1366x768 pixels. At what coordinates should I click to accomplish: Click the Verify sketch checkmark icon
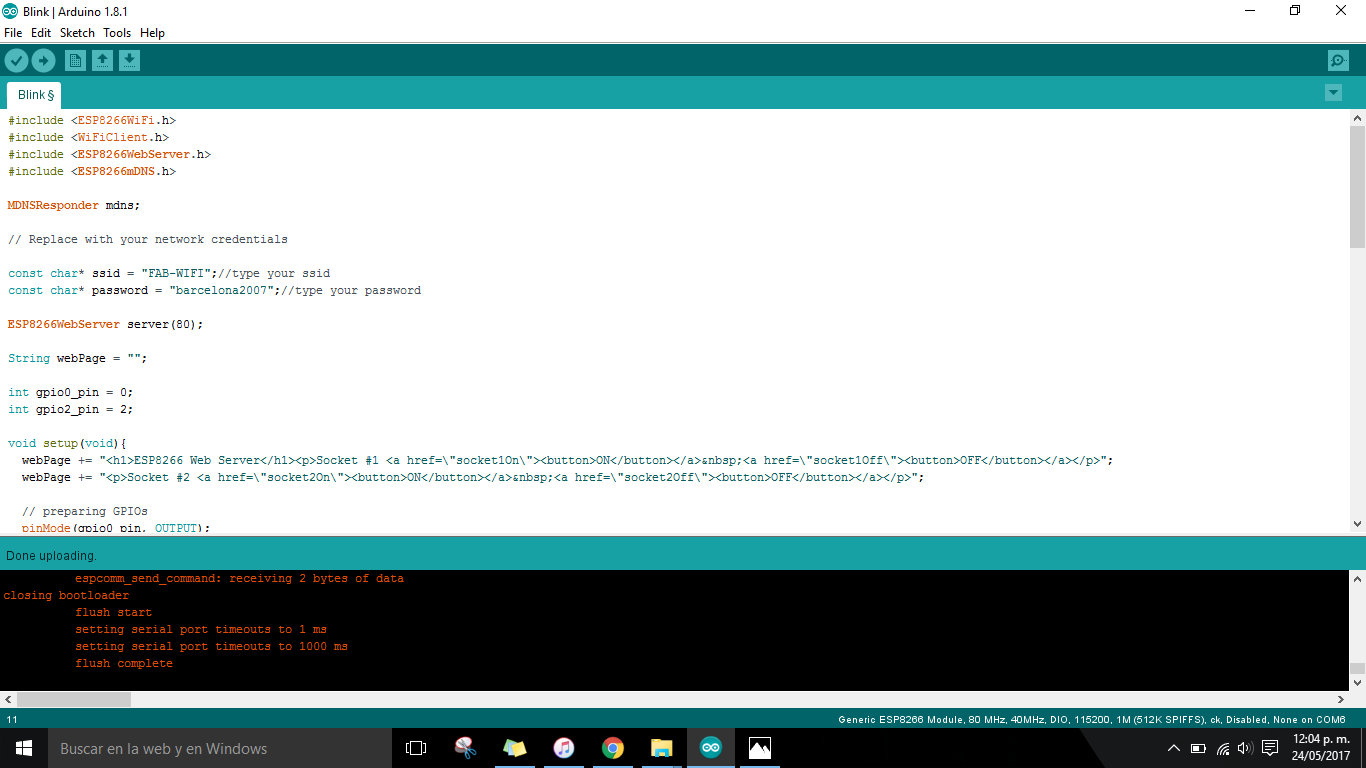pos(16,61)
